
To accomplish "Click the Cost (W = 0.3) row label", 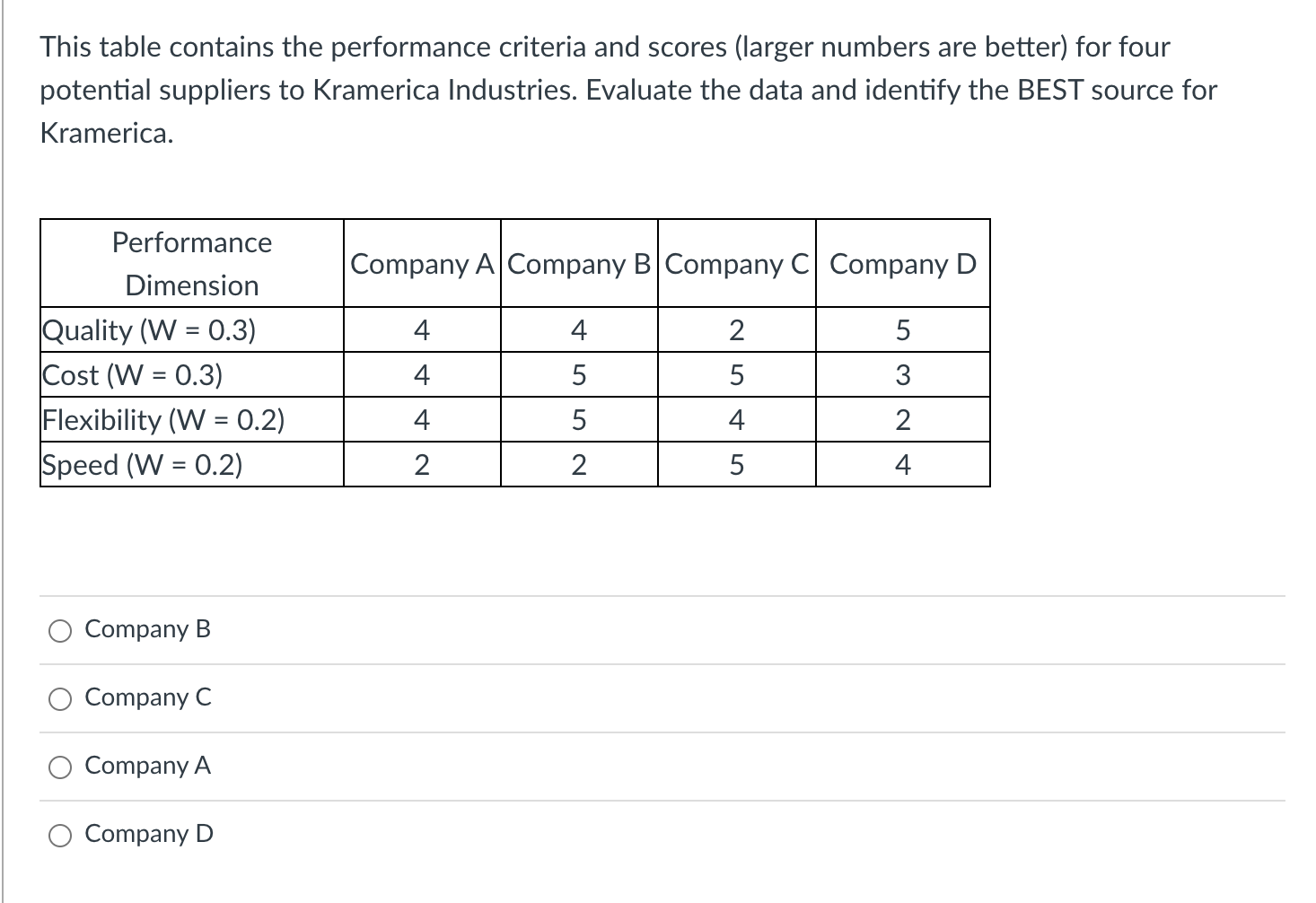I will (132, 374).
